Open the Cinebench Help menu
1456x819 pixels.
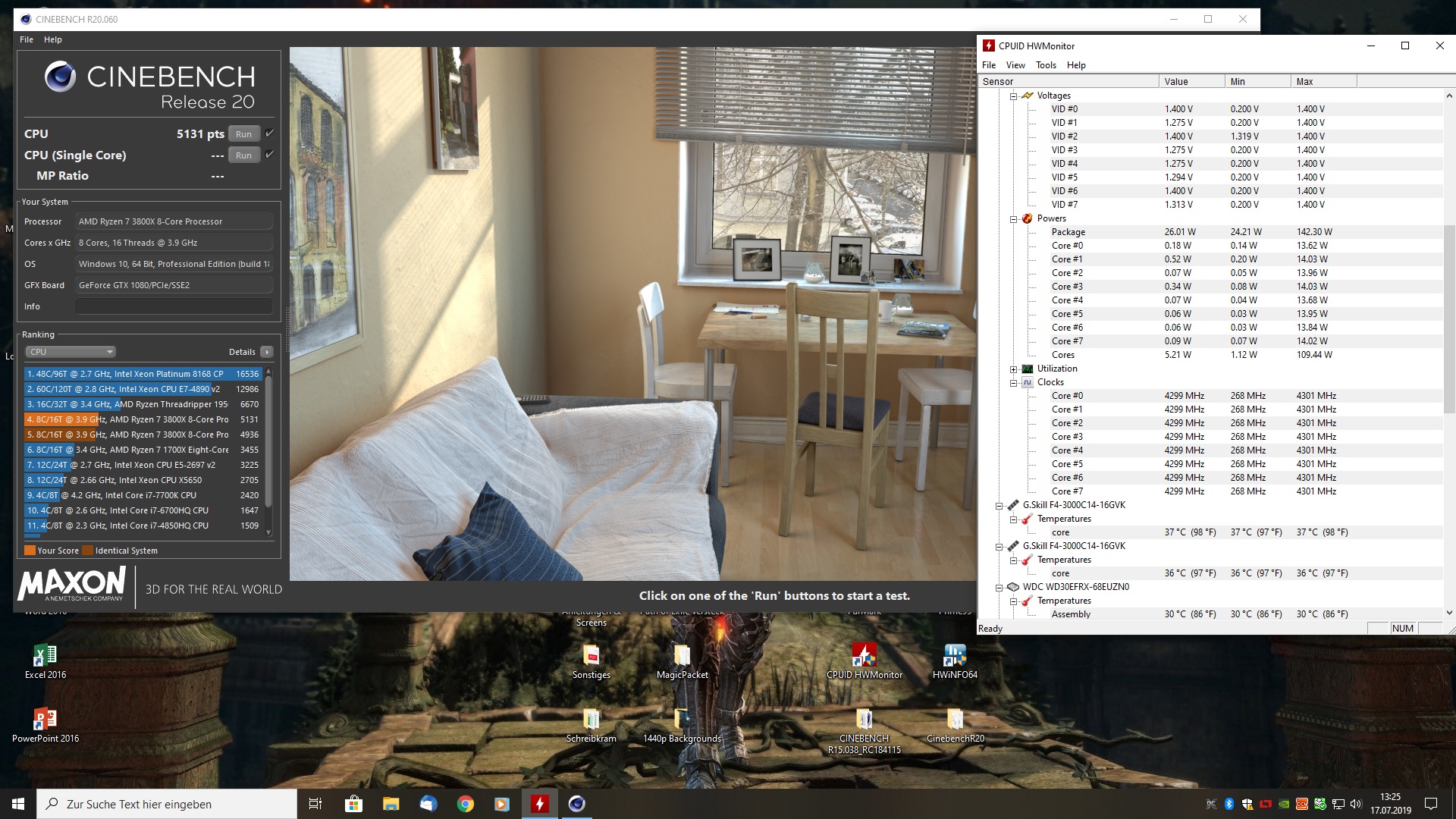coord(52,39)
